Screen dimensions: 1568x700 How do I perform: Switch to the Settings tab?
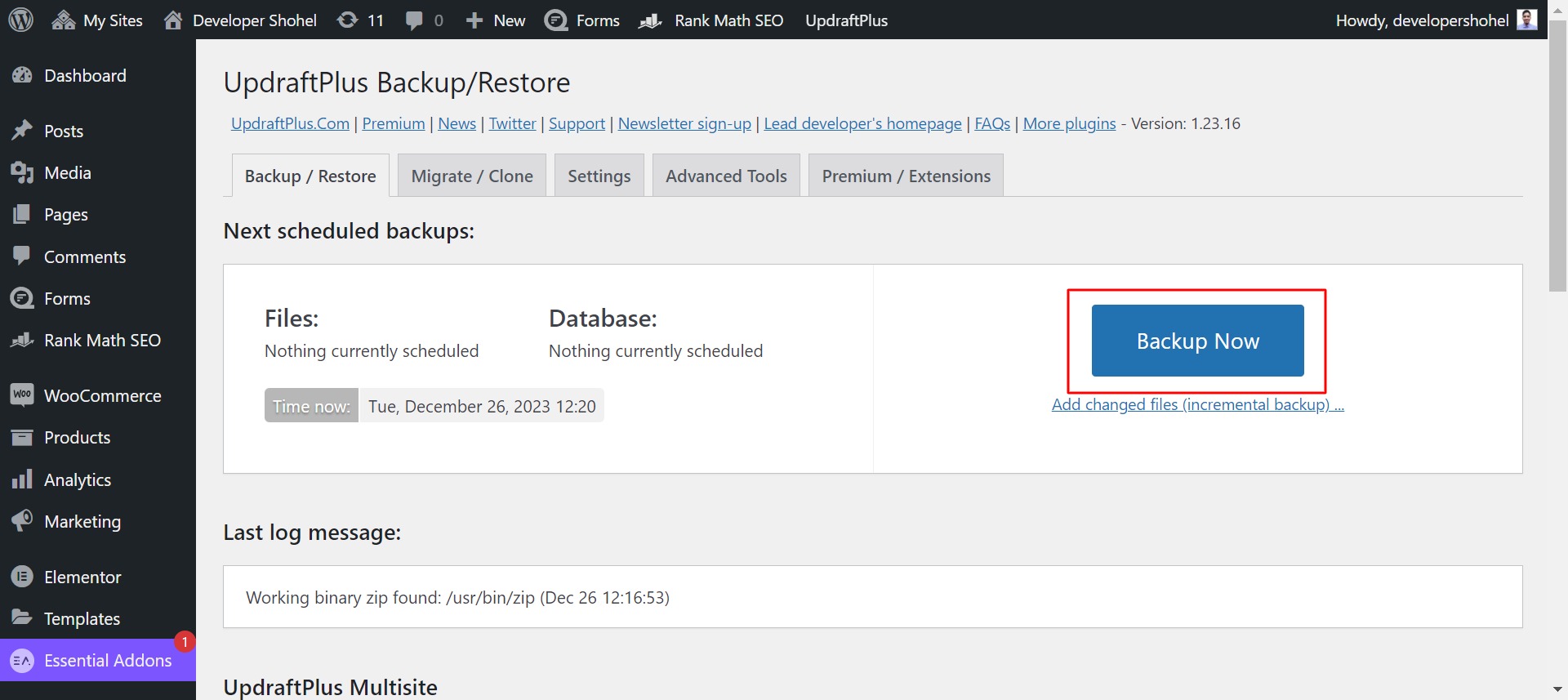[599, 176]
